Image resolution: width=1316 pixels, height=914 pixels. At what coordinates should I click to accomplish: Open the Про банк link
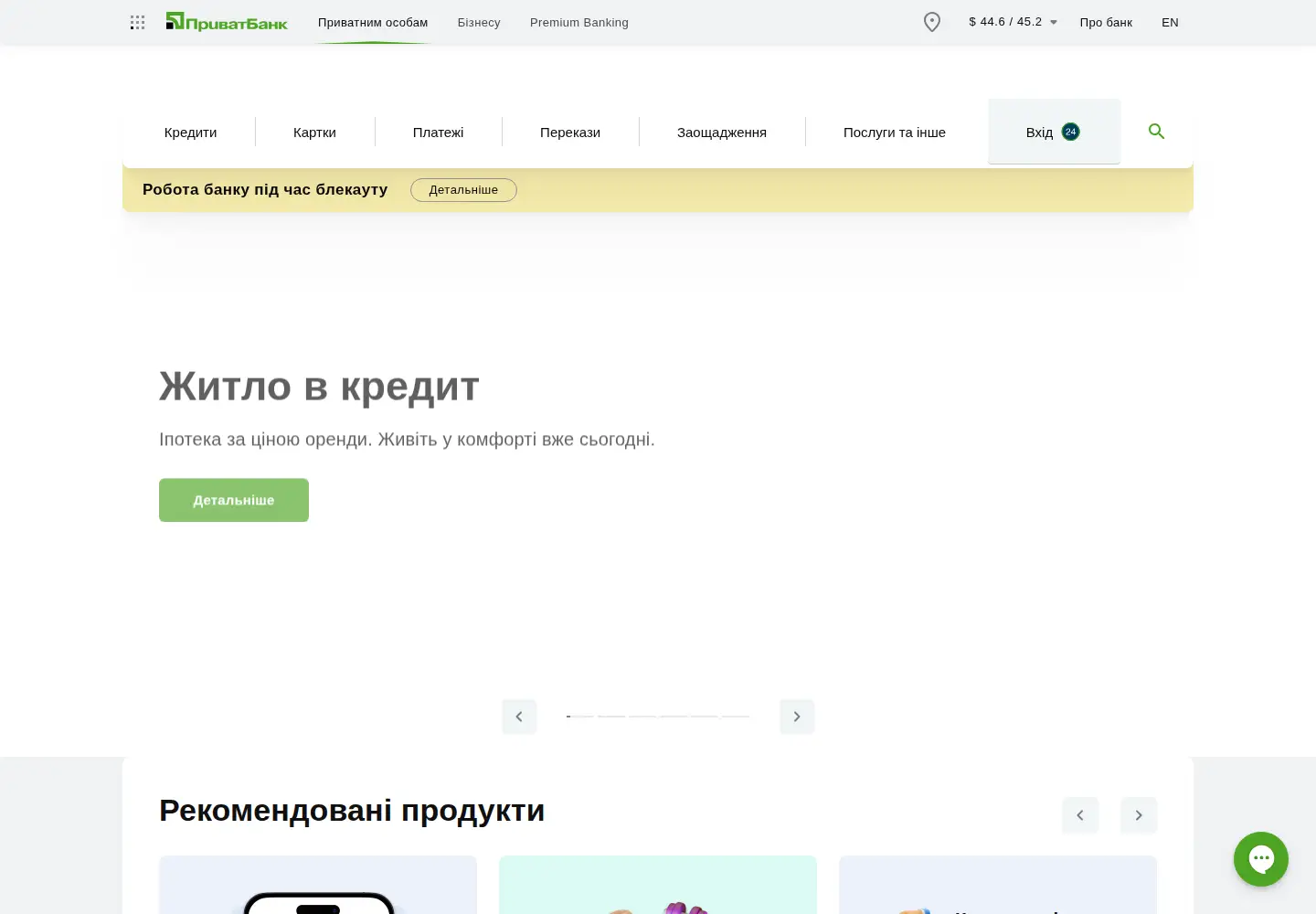click(1106, 22)
